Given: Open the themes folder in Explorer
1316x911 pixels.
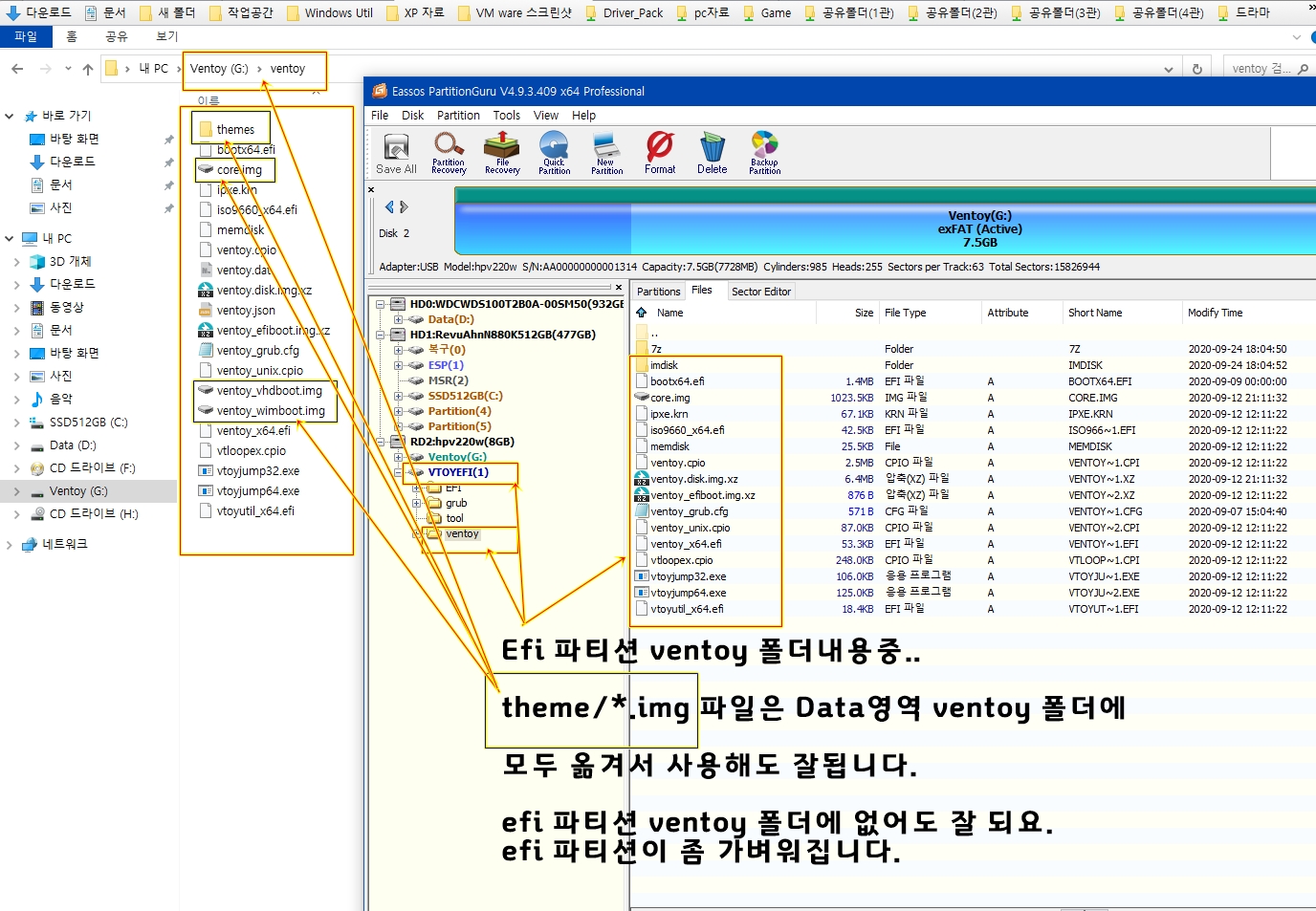Looking at the screenshot, I should coord(235,129).
